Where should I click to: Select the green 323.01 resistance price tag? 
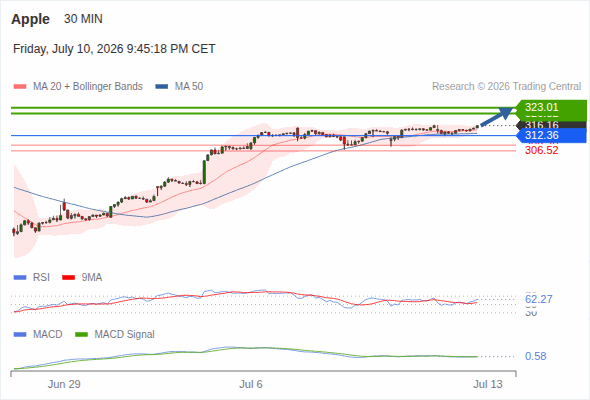(551, 108)
